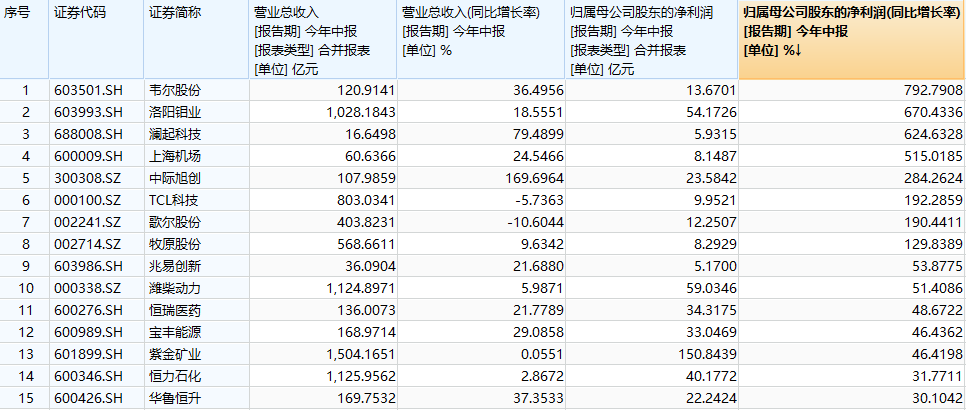Click stock name 华鲁恒升
This screenshot has width=966, height=410.
click(x=175, y=399)
